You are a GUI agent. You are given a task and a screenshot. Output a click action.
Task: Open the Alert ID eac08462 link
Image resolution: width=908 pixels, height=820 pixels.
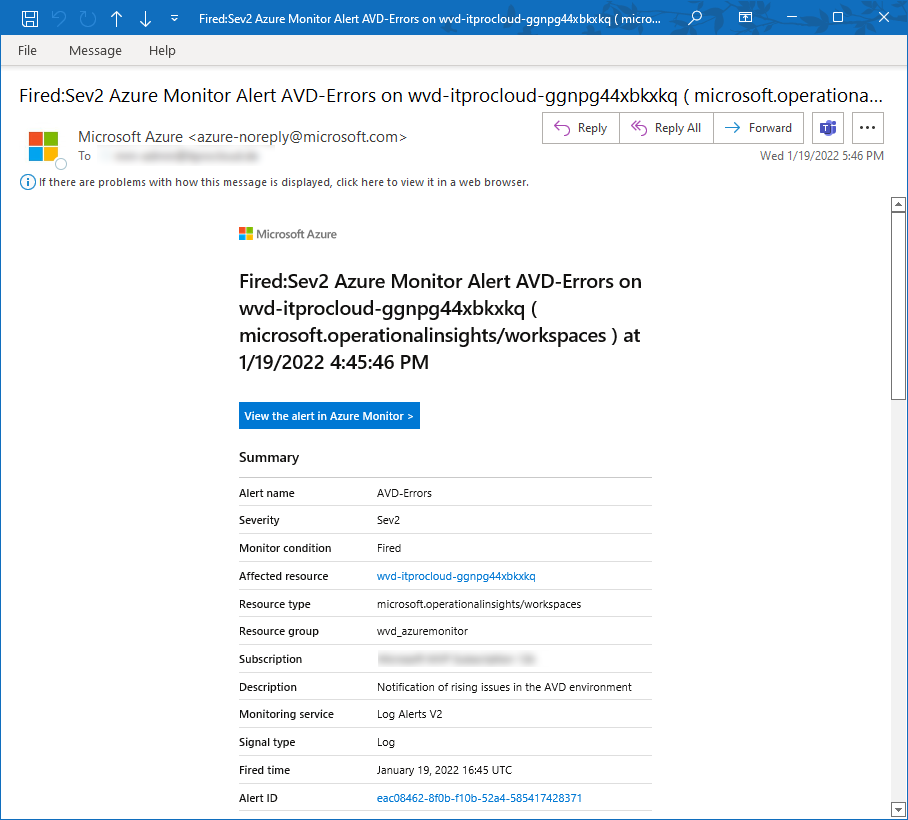coord(479,798)
